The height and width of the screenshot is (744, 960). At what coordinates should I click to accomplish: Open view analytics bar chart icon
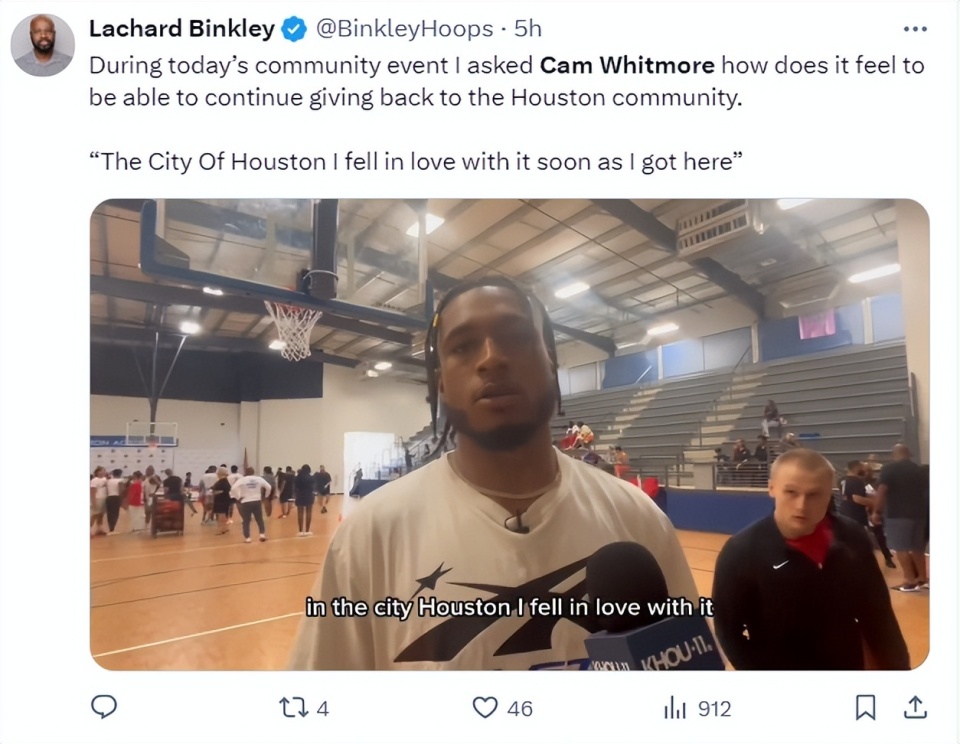point(675,708)
